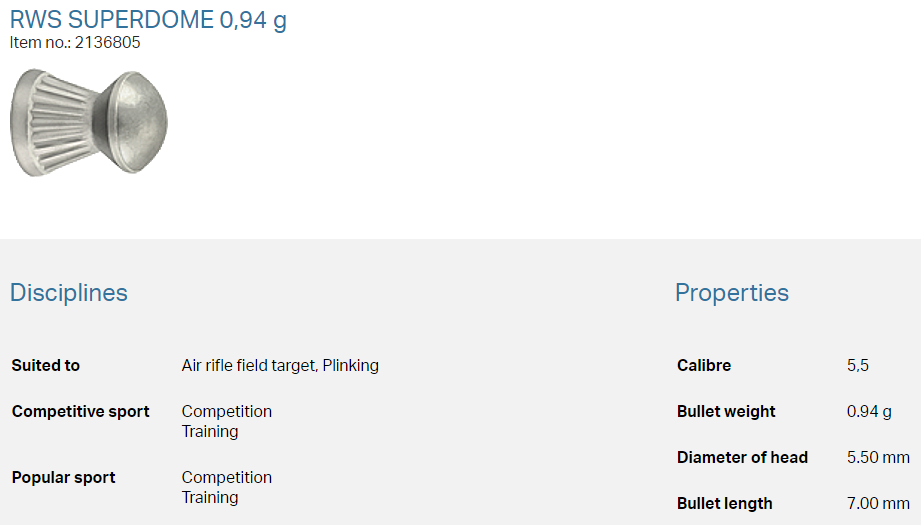Click the Disciplines section heading
The height and width of the screenshot is (525, 921).
pyautogui.click(x=69, y=293)
